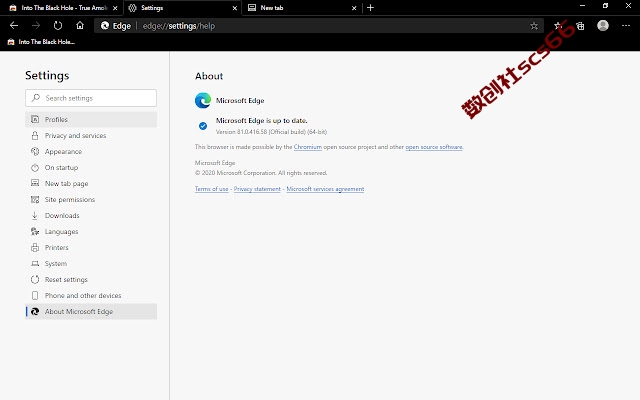This screenshot has height=400, width=640.
Task: Minimize the browser window
Action: pos(582,6)
